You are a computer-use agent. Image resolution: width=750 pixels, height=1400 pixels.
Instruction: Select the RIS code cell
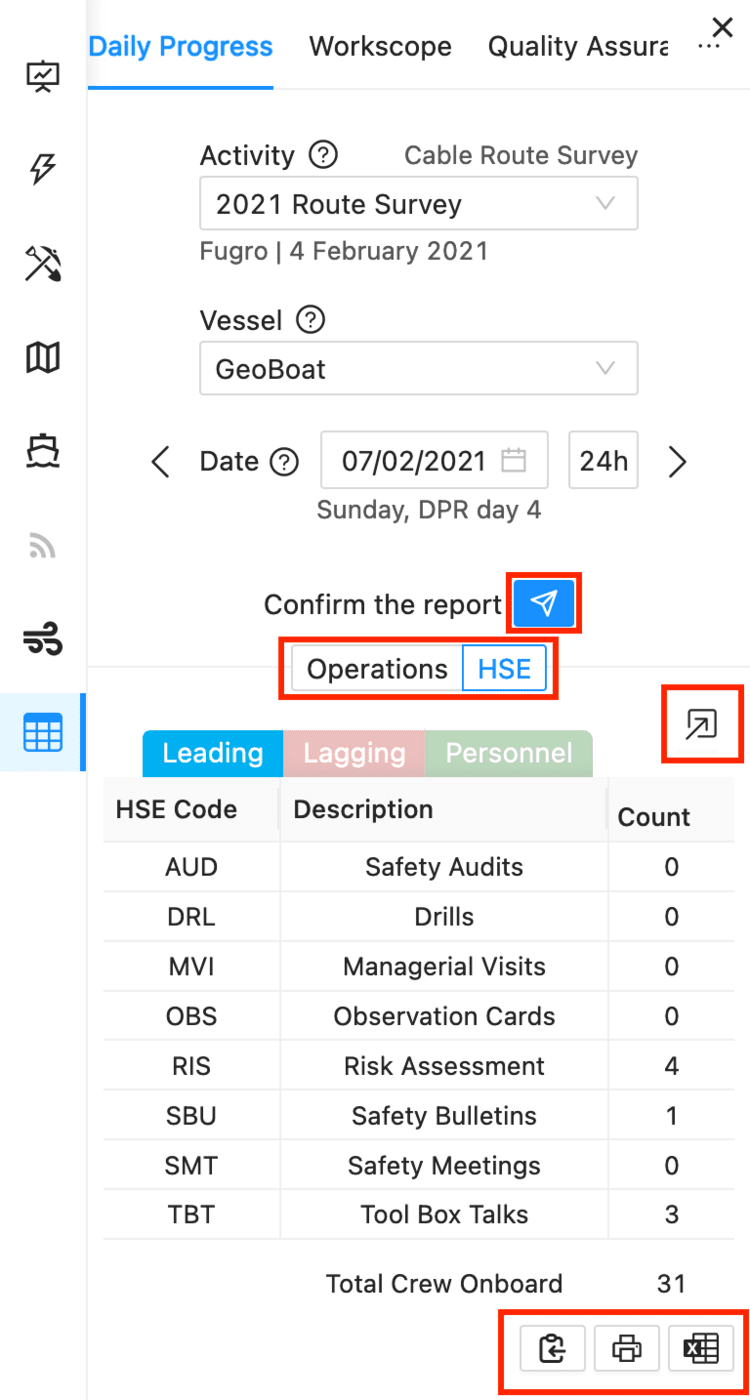click(192, 1066)
